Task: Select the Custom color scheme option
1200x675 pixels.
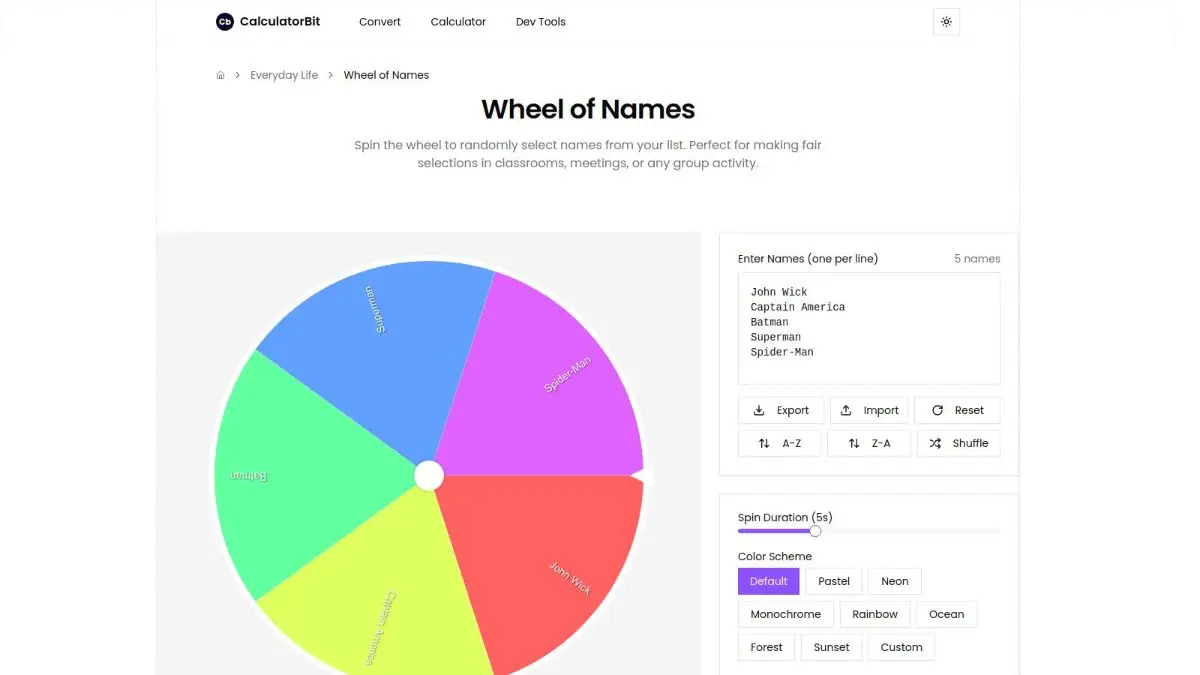Action: point(901,647)
